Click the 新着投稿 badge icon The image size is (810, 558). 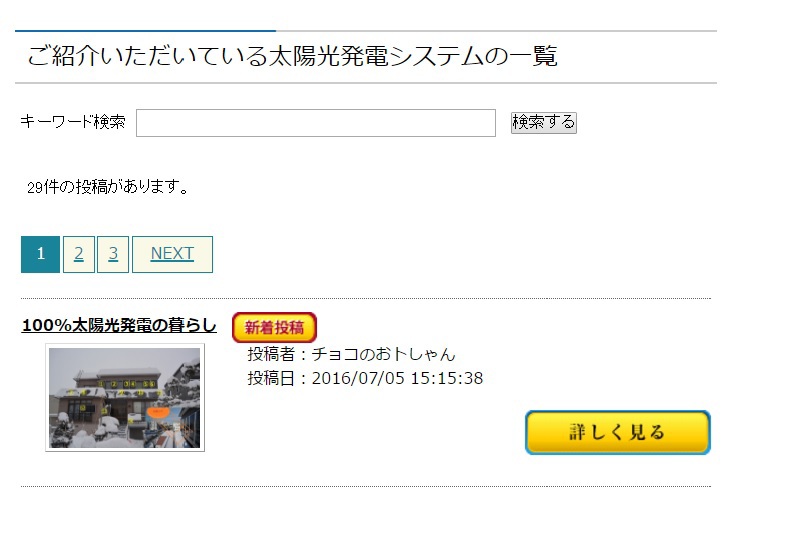[x=274, y=328]
